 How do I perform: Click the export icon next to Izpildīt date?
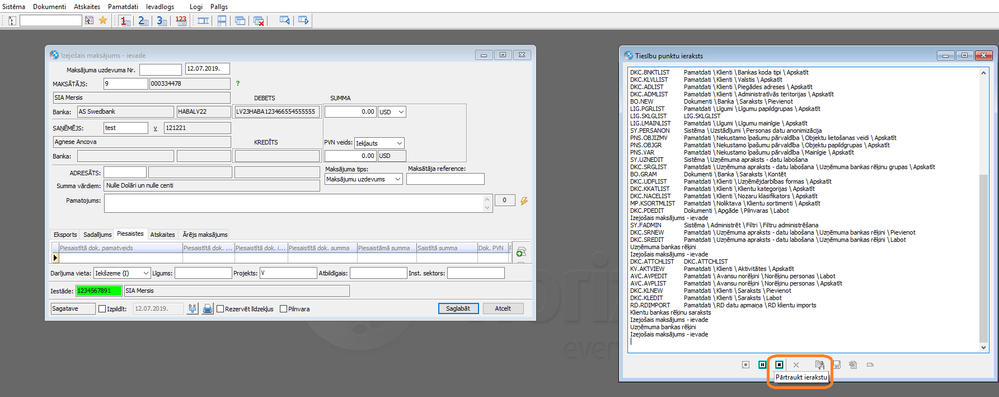(x=193, y=309)
